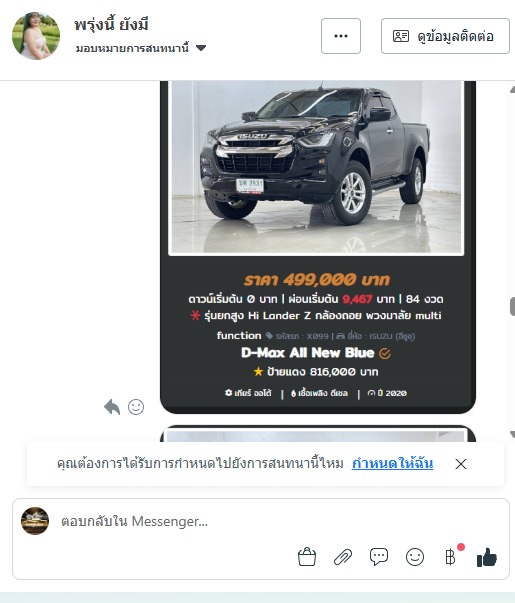This screenshot has width=515, height=603.
Task: Open the baht payment request icon
Action: click(450, 557)
